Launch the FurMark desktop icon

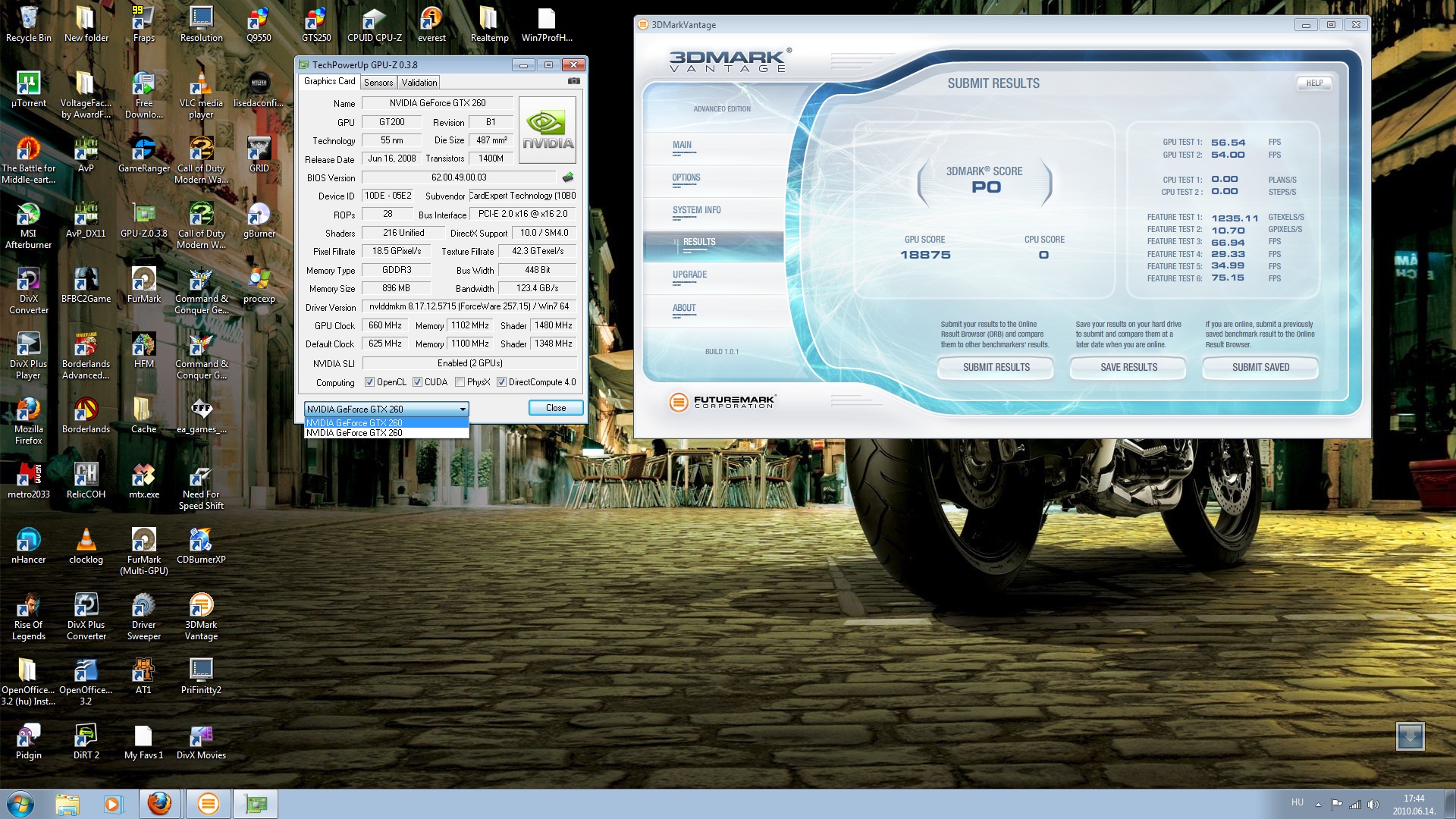coord(143,285)
